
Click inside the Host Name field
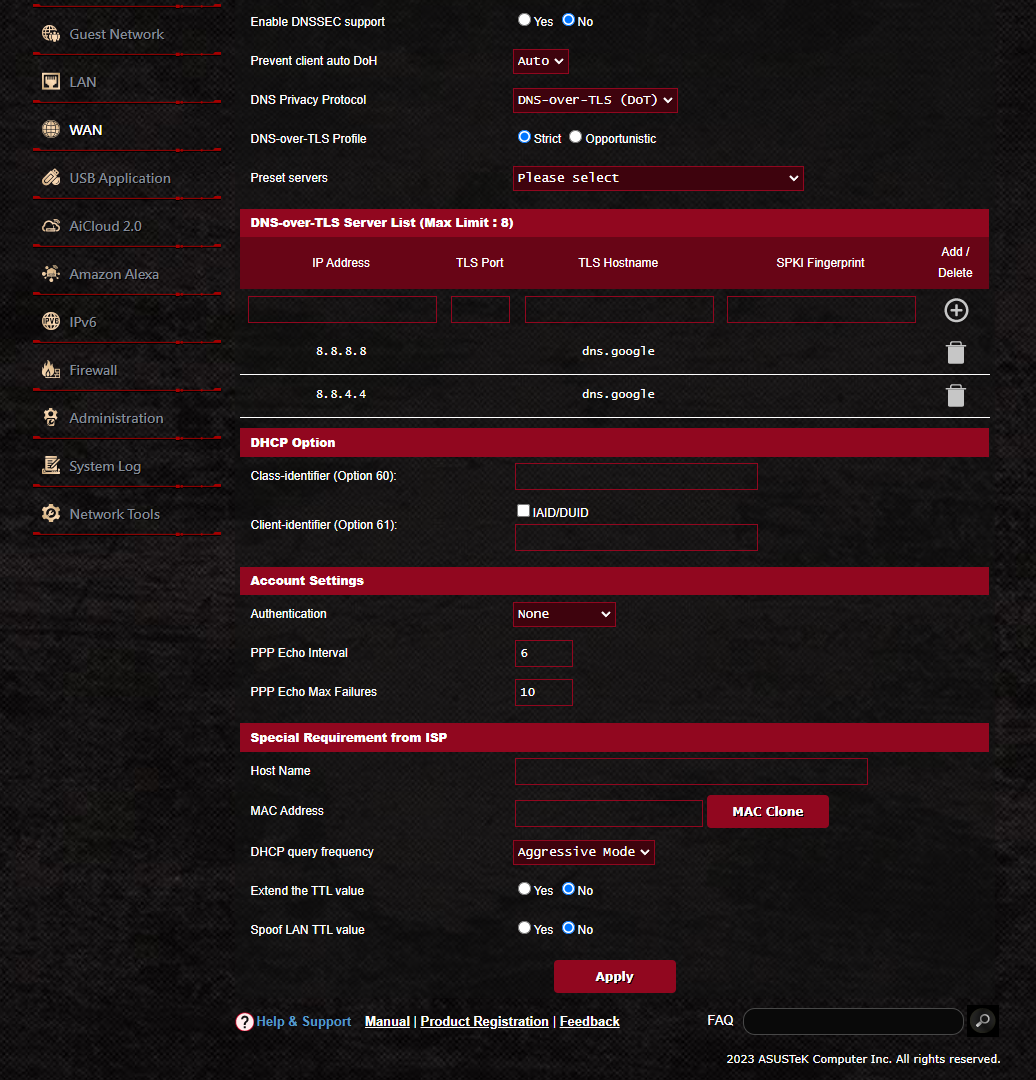click(x=690, y=771)
